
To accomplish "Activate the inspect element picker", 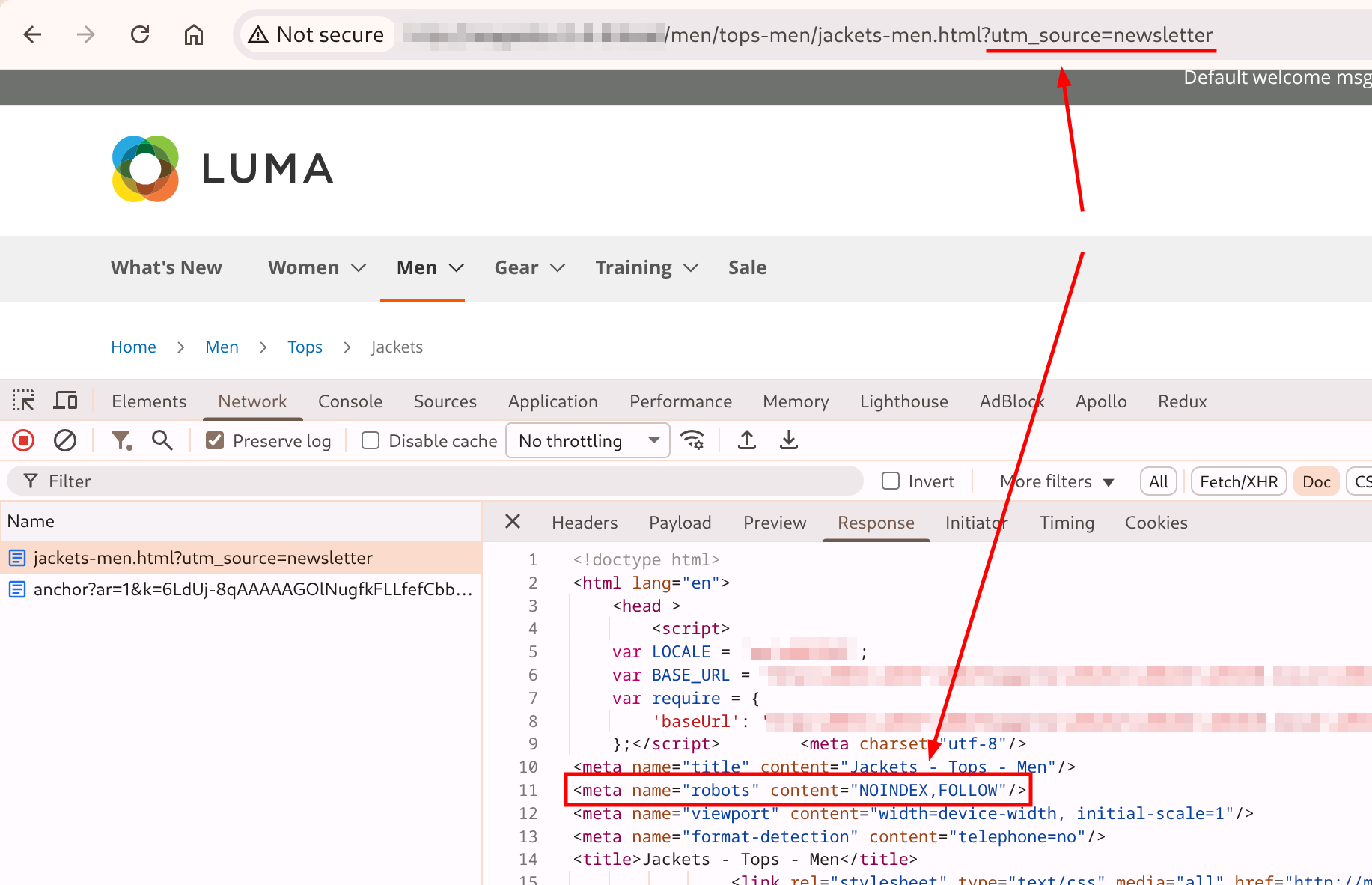I will point(23,401).
